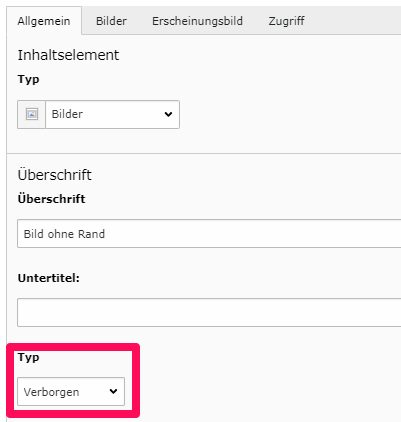This screenshot has width=401, height=422.
Task: Click the divider line below Inhaltselement section
Action: point(204,153)
